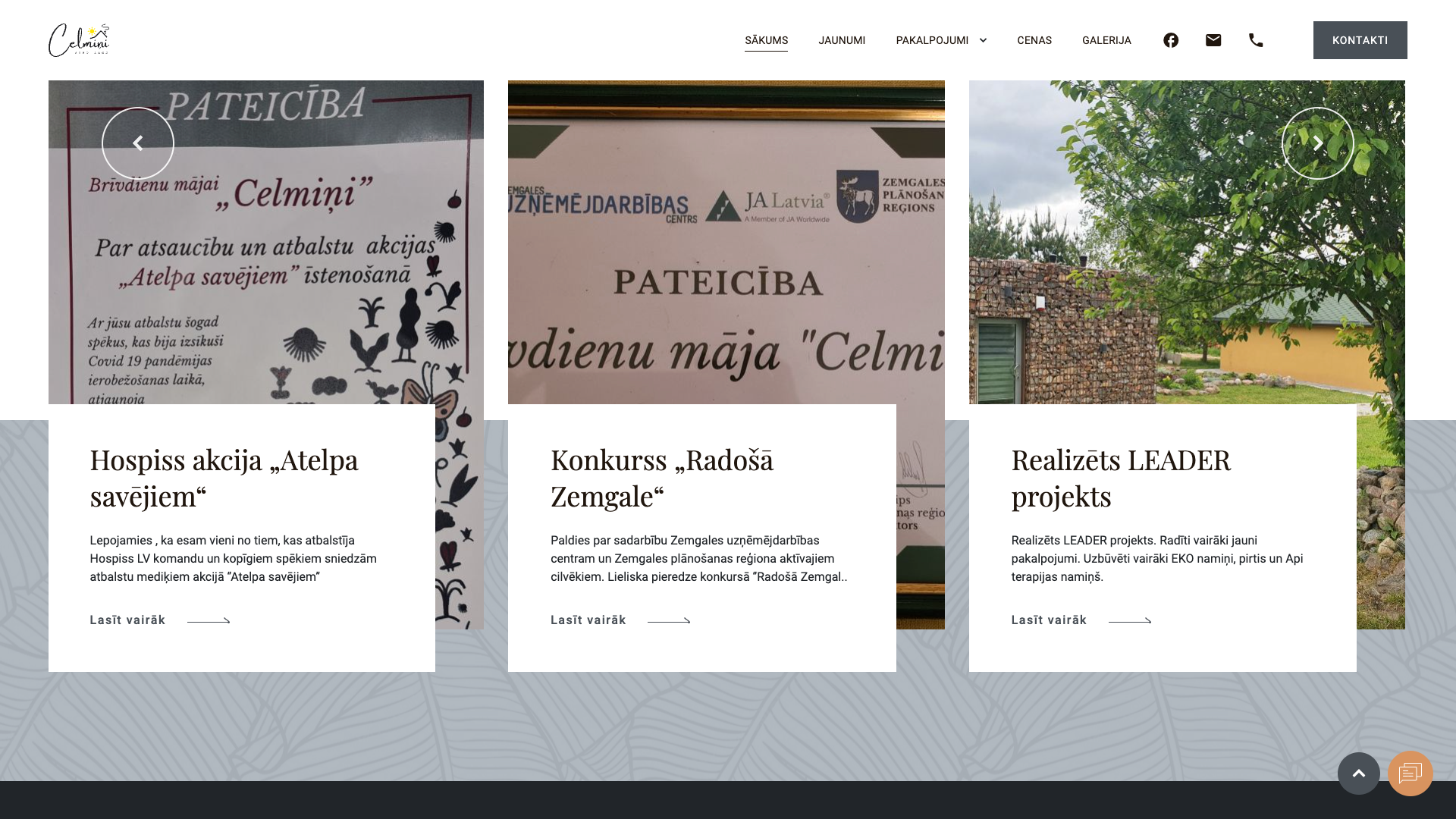Viewport: 1456px width, 819px height.
Task: Navigate to Jaunumi page
Action: tap(842, 40)
